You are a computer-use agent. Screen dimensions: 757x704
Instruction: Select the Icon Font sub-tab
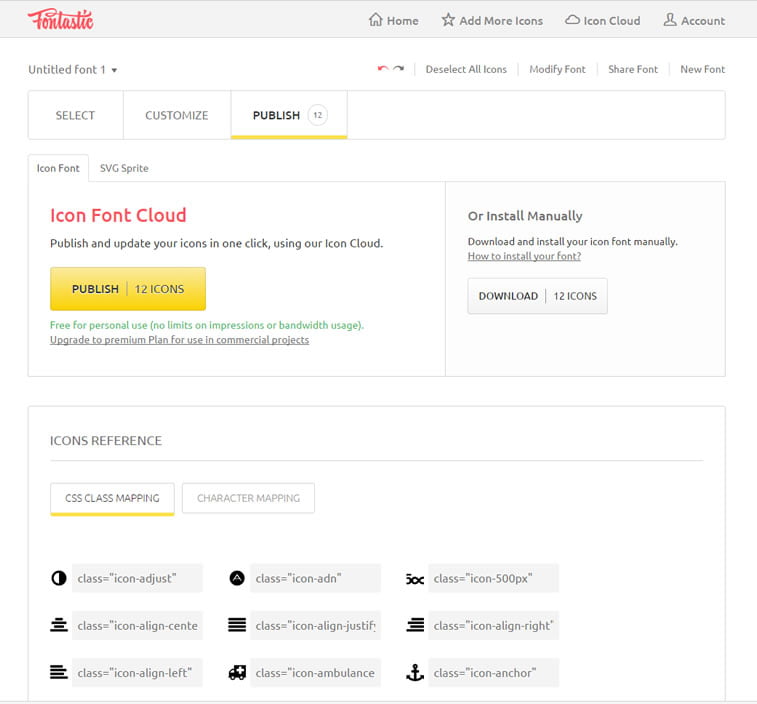point(58,168)
